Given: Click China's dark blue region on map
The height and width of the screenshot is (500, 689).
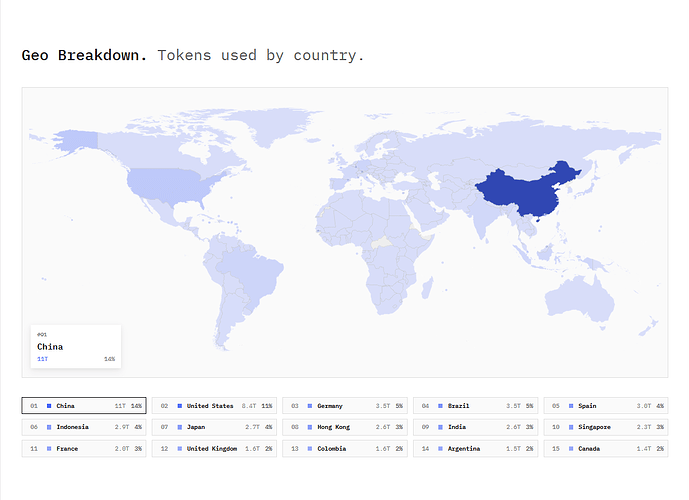Looking at the screenshot, I should click(523, 193).
